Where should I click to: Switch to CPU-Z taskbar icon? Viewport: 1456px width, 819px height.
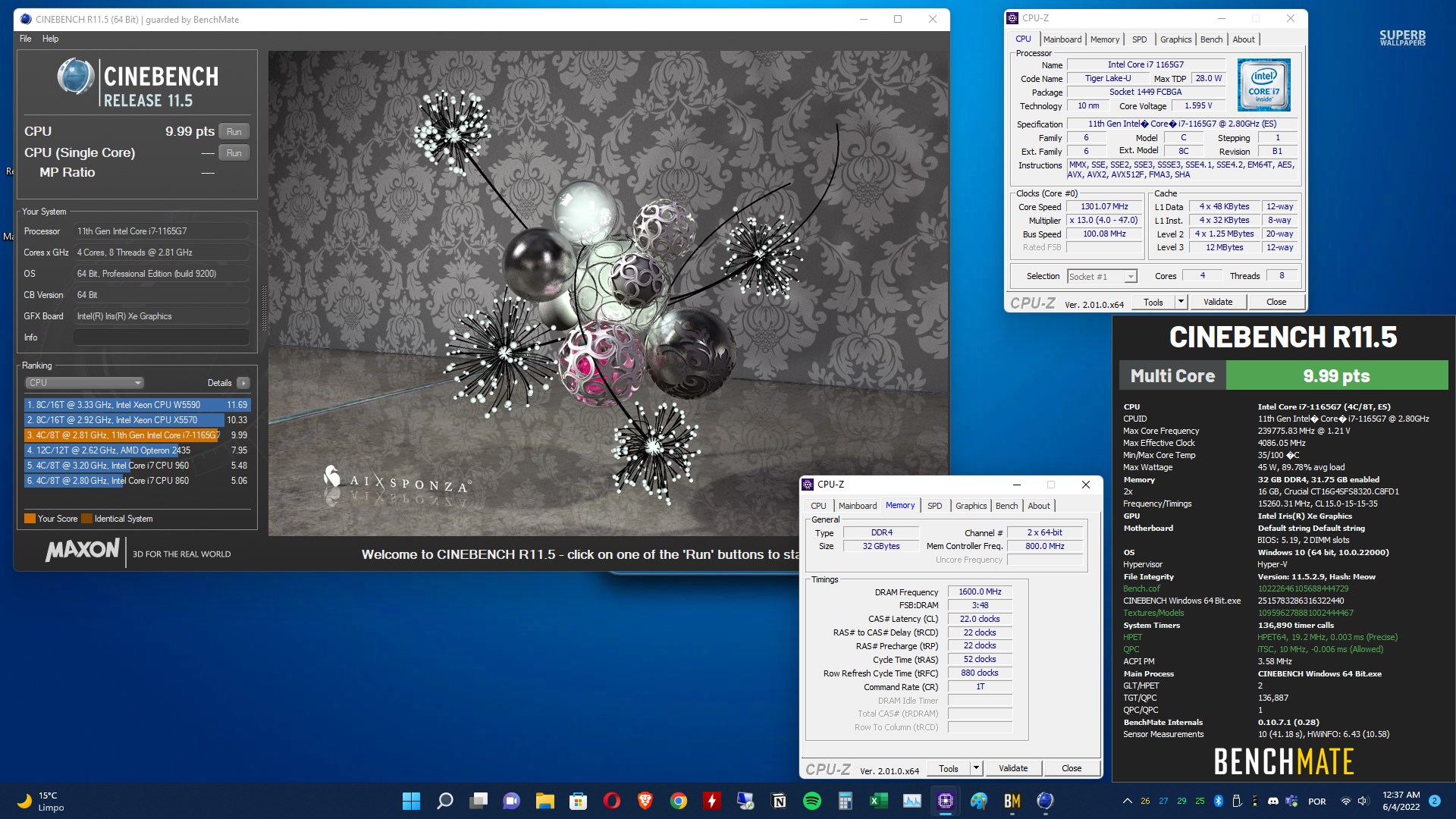pyautogui.click(x=946, y=801)
